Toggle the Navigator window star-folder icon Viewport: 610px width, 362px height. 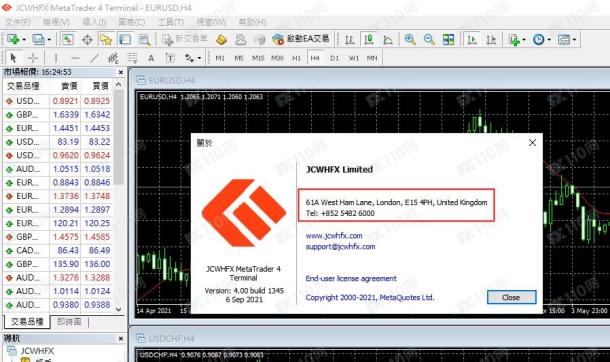click(x=106, y=39)
